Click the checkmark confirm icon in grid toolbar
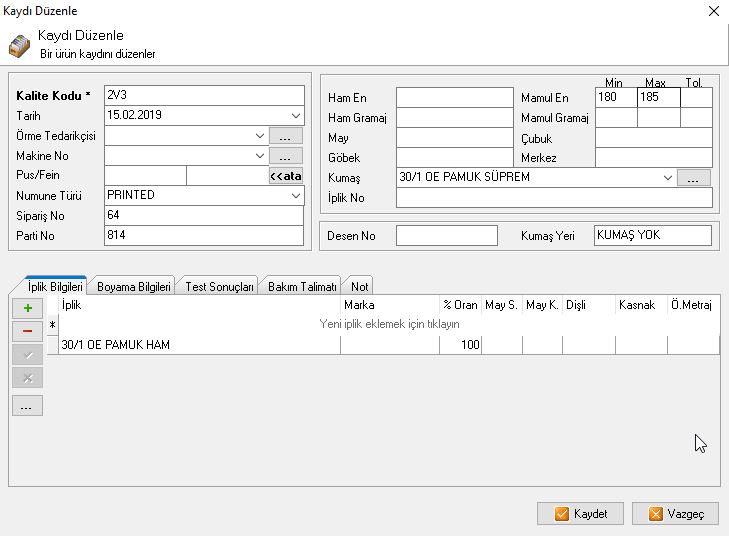The image size is (729, 536). [x=27, y=354]
